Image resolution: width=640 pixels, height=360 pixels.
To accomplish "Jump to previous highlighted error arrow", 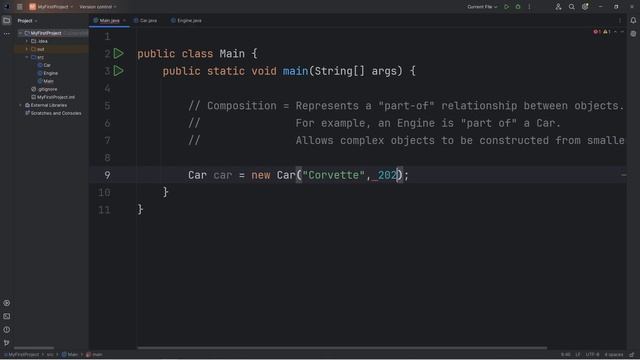I will click(616, 32).
